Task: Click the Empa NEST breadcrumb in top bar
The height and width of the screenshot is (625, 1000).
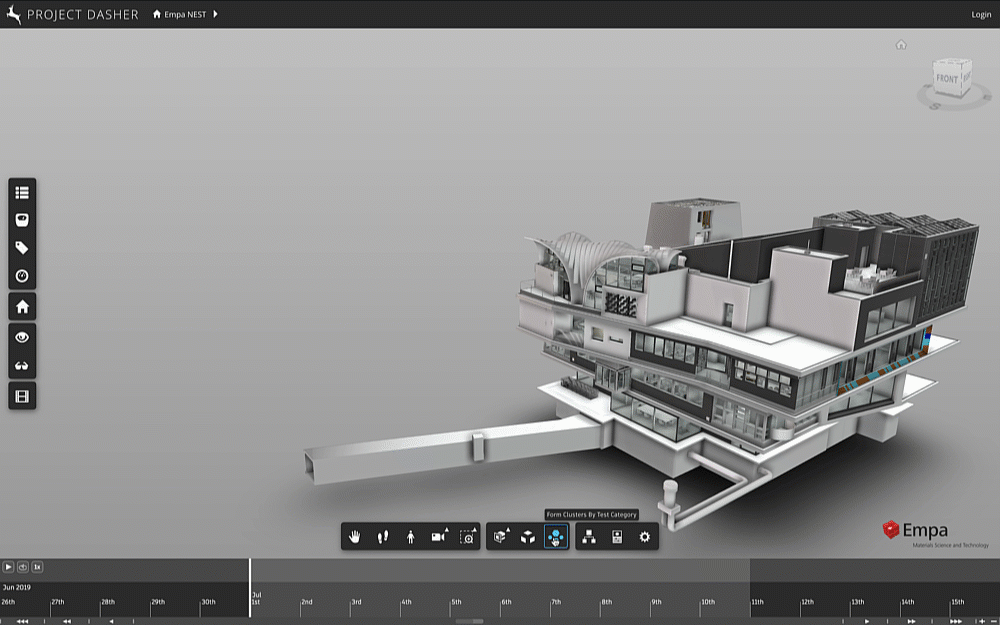Action: pos(185,14)
